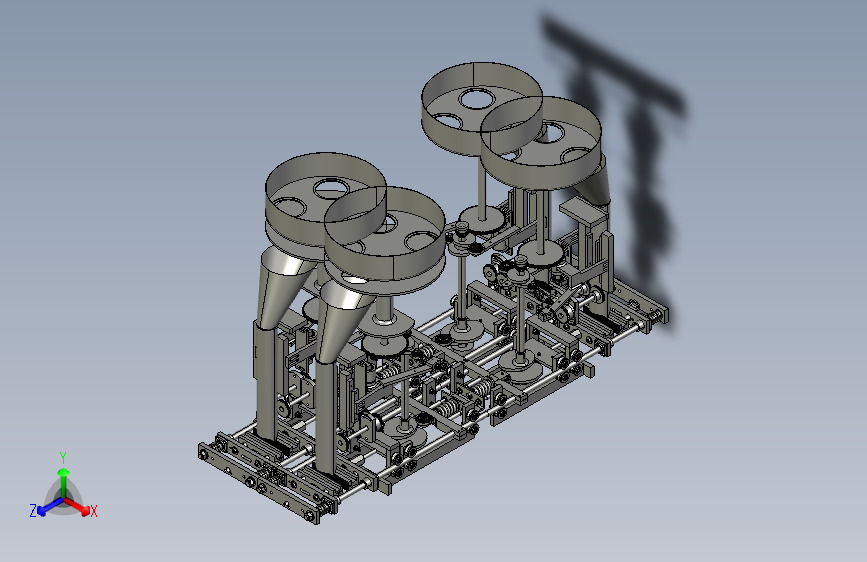Image resolution: width=867 pixels, height=562 pixels.
Task: Click the green Y axis of the orientation triad
Action: 64,482
